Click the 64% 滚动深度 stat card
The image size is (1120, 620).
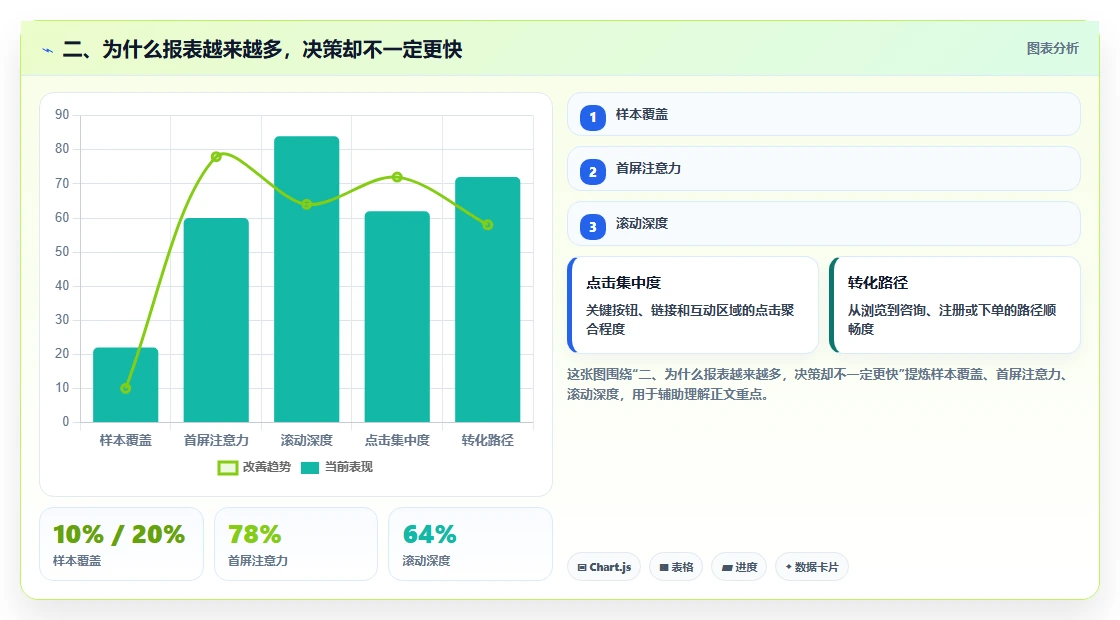(x=470, y=544)
